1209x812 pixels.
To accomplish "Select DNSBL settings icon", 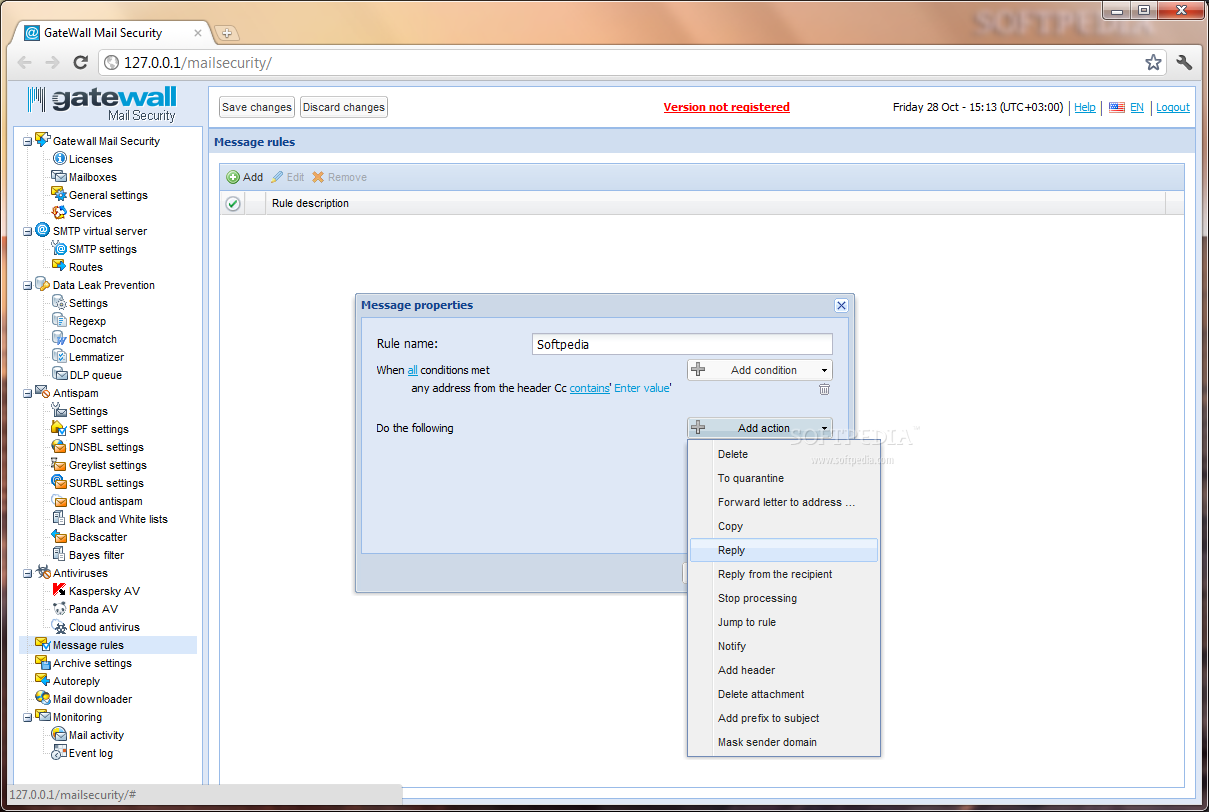I will 59,447.
